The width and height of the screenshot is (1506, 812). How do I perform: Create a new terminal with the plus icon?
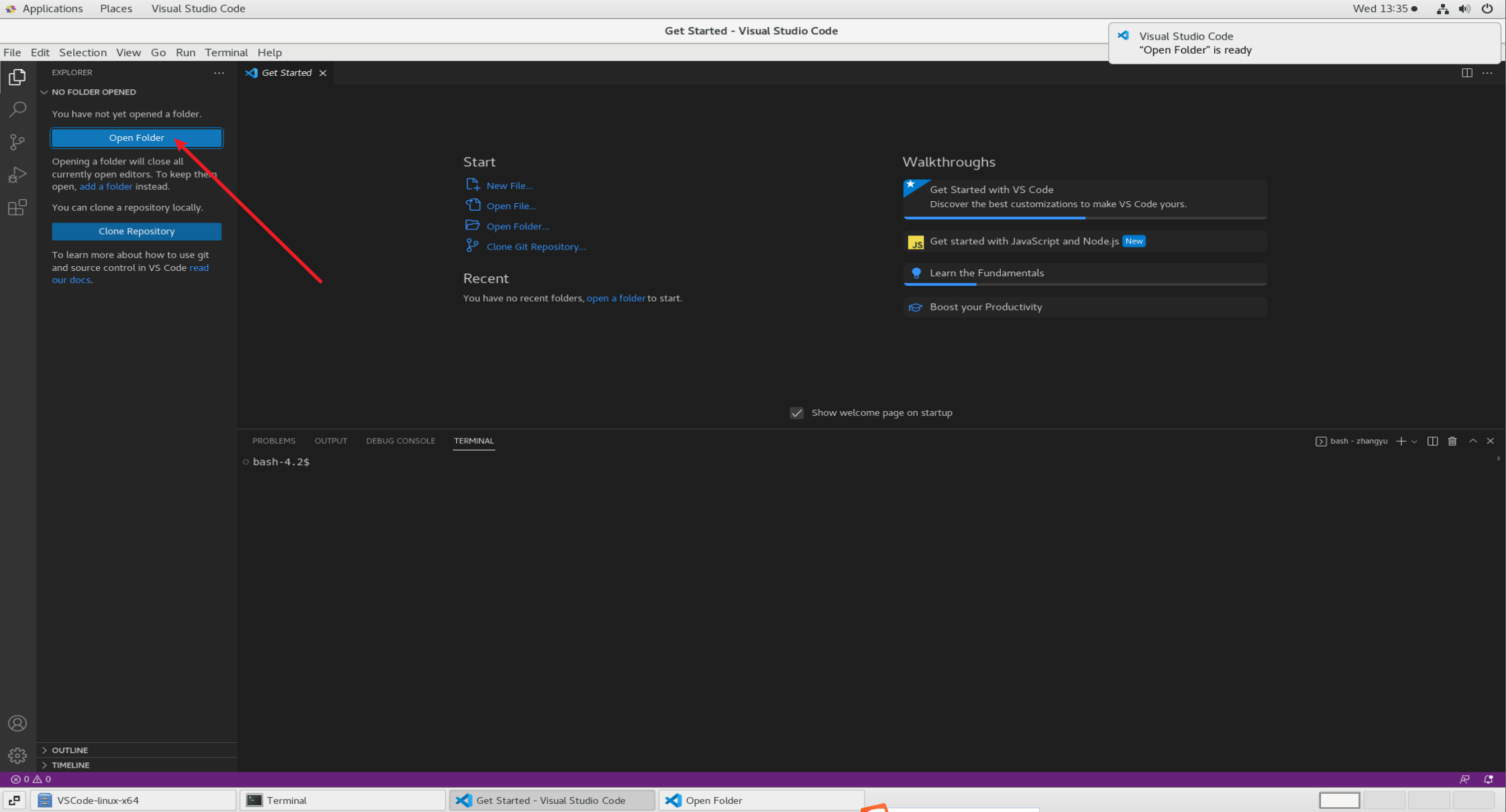[1401, 441]
